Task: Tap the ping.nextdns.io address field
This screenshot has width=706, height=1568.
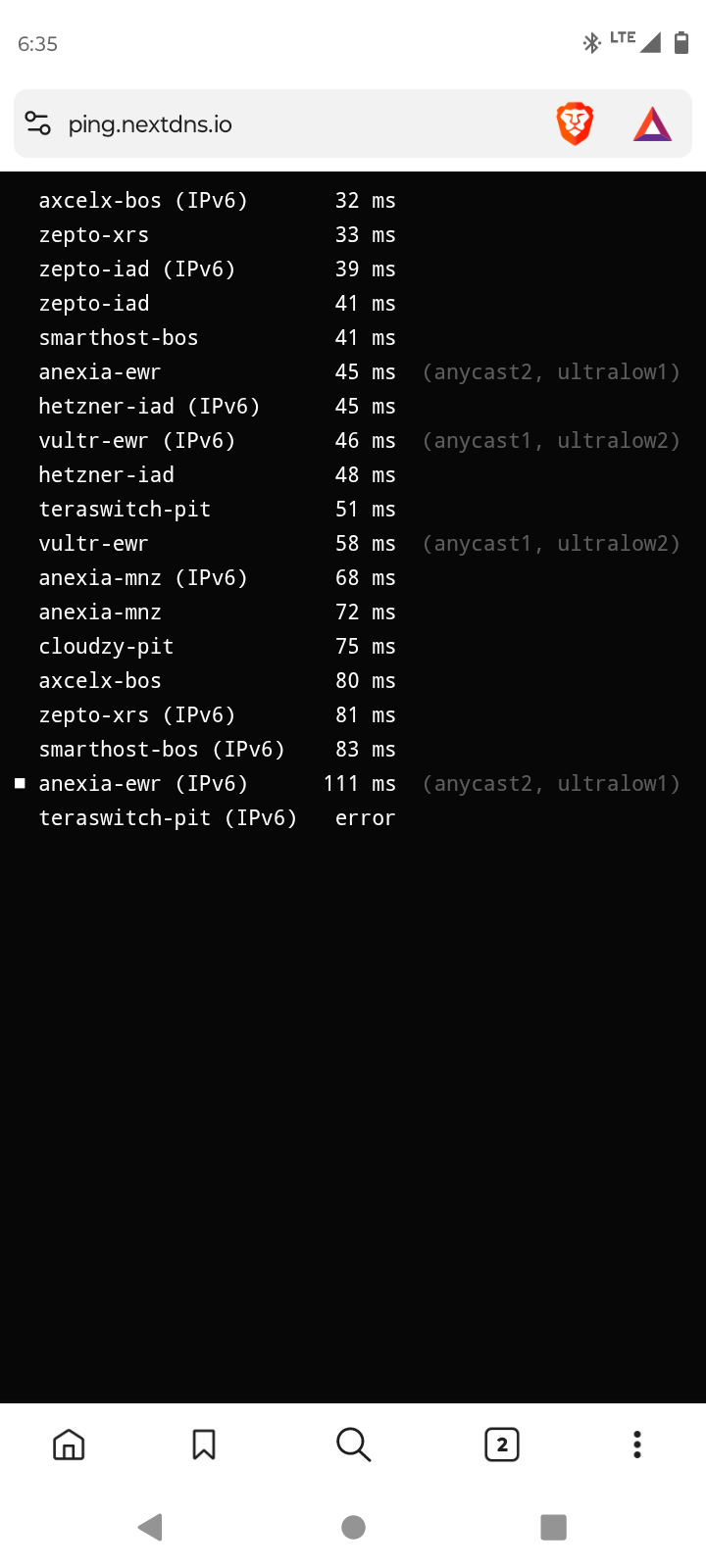Action: coord(294,124)
